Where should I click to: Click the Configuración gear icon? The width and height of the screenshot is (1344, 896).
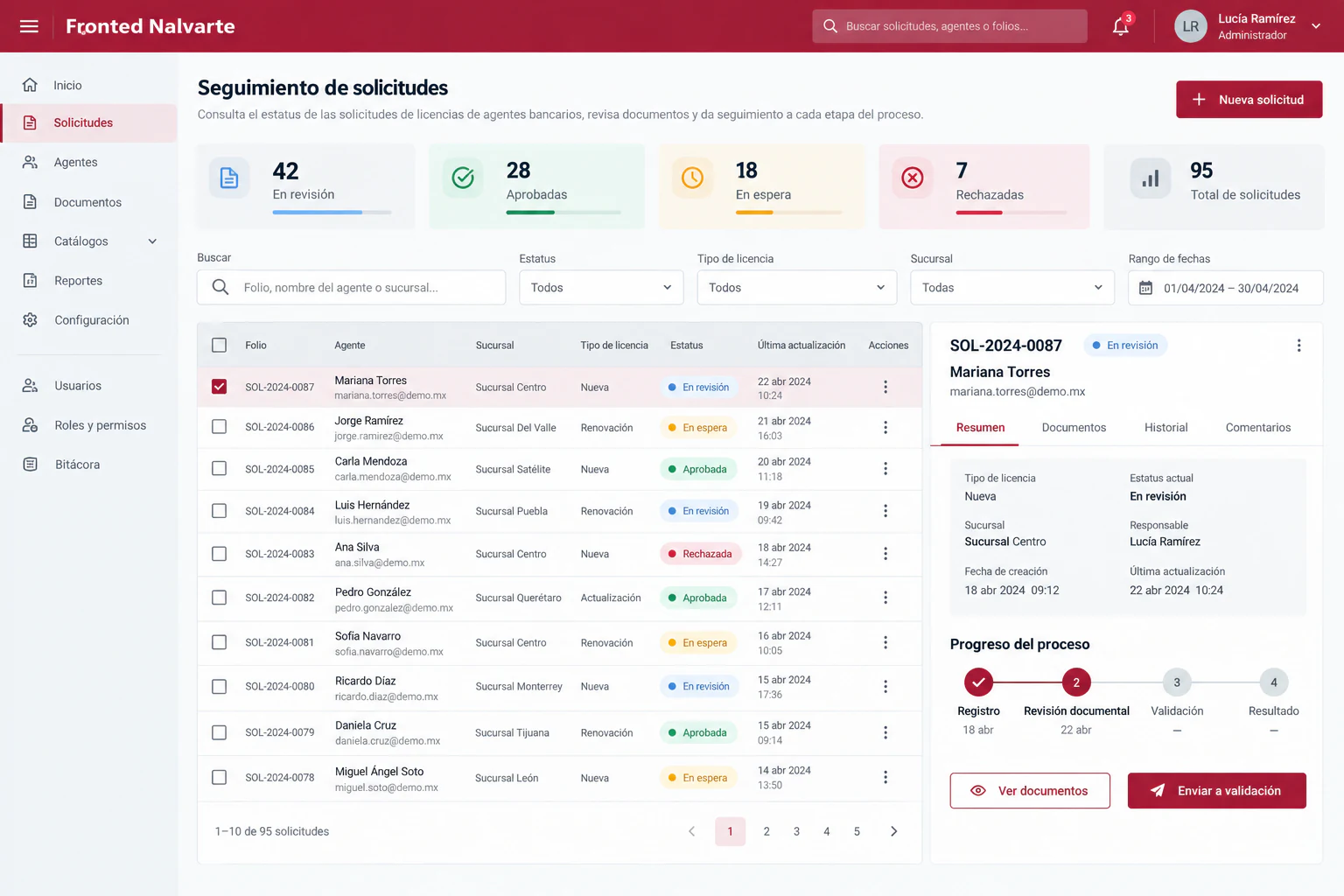(x=30, y=320)
